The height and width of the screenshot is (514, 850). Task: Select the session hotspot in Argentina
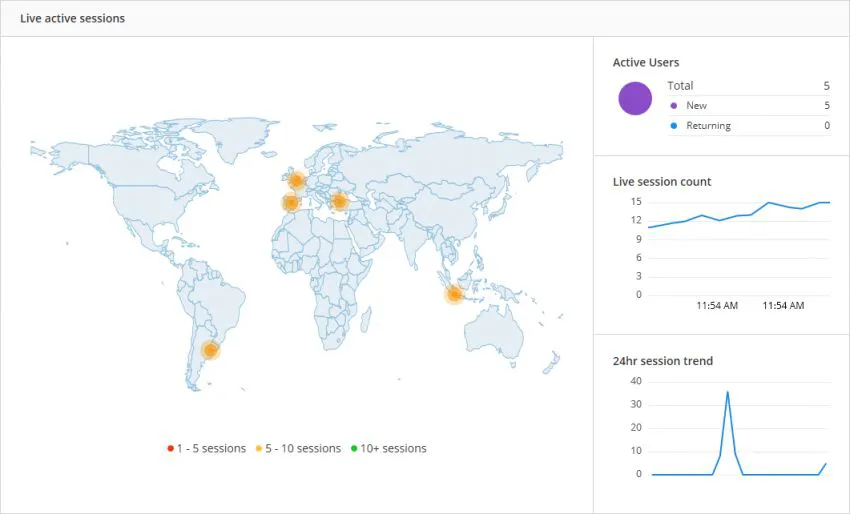click(210, 350)
